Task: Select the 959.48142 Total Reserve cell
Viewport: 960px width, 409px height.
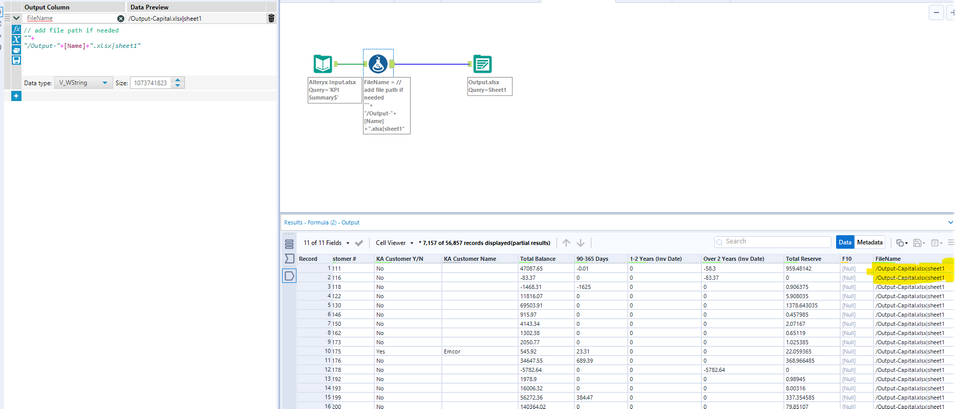Action: 812,268
